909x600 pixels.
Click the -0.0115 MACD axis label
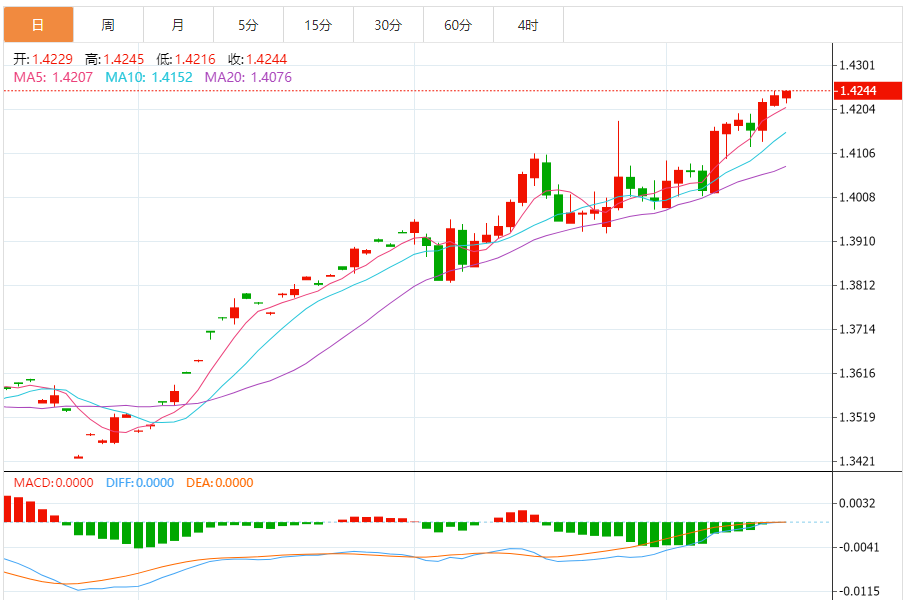click(x=859, y=591)
